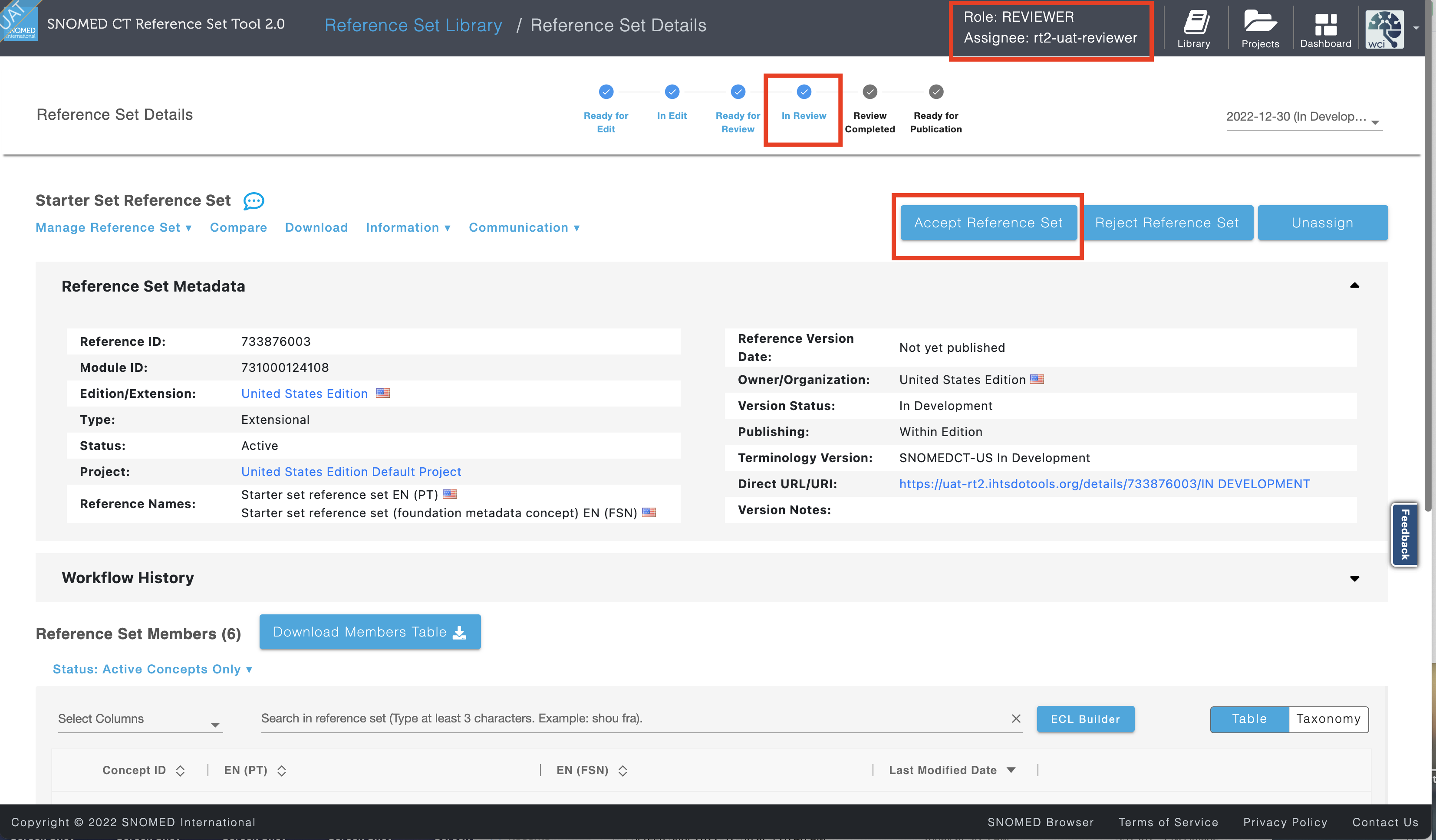The width and height of the screenshot is (1436, 840).
Task: Clear the reference set search field
Action: pos(1015,719)
